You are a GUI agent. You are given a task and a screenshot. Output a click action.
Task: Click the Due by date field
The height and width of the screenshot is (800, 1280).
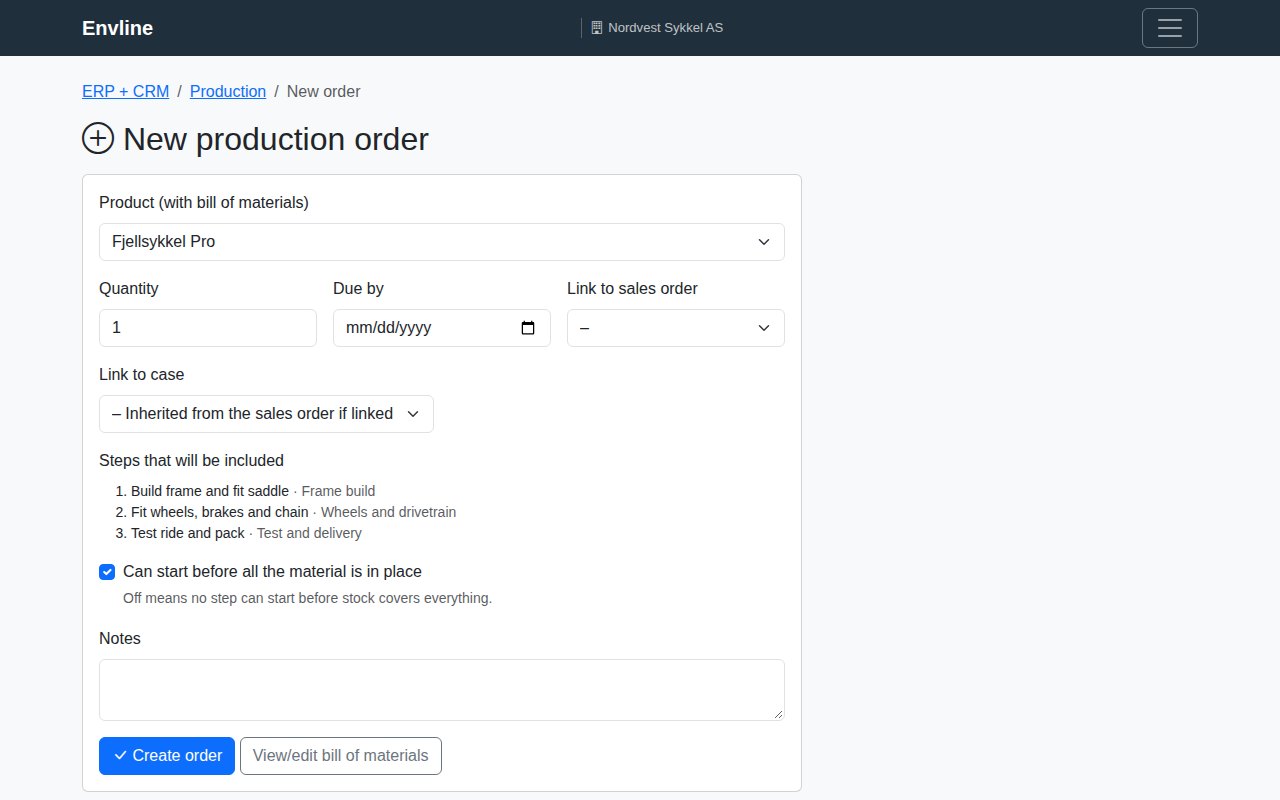(x=442, y=328)
